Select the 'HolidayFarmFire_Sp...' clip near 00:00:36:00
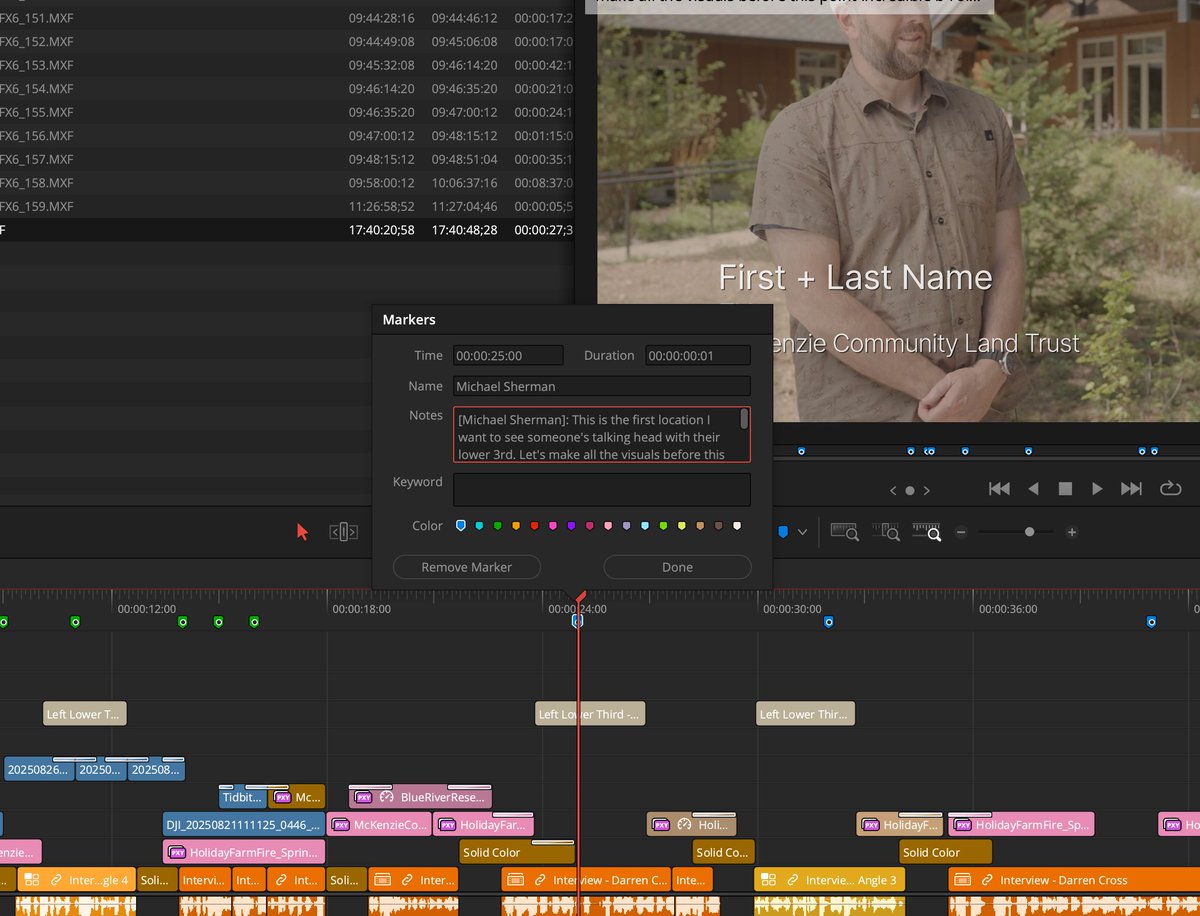Screen dimensions: 1200x916 pos(1021,825)
